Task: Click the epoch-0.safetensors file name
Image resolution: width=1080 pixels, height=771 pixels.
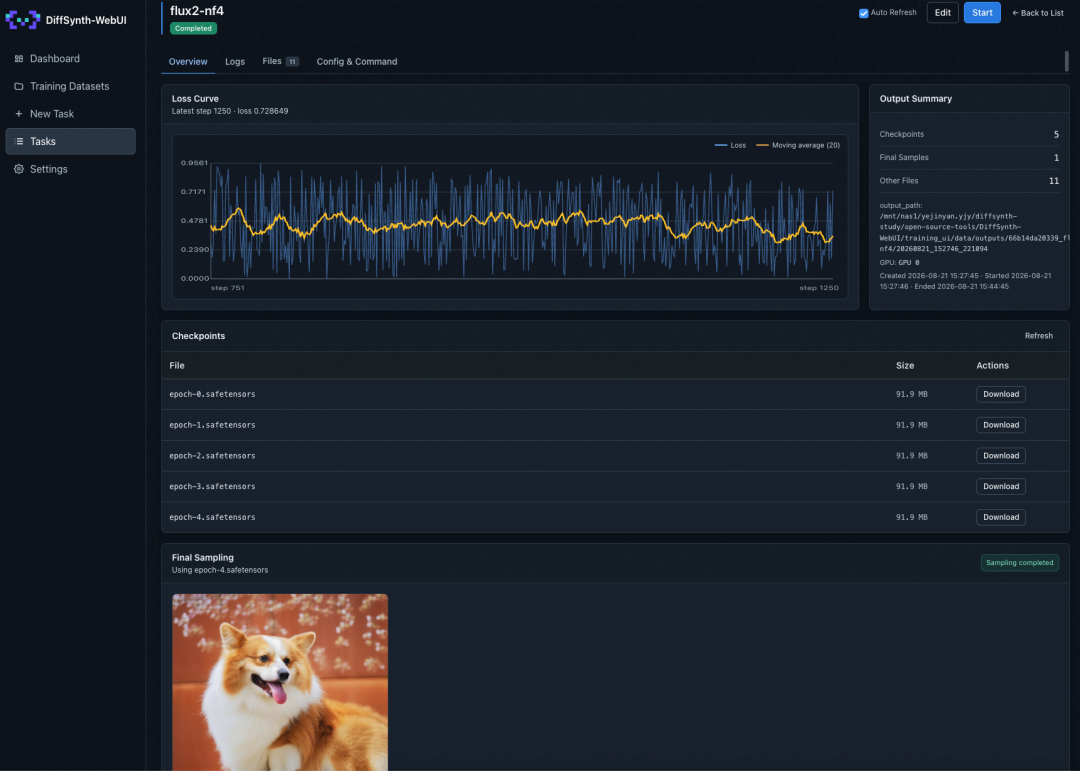Action: [x=212, y=394]
